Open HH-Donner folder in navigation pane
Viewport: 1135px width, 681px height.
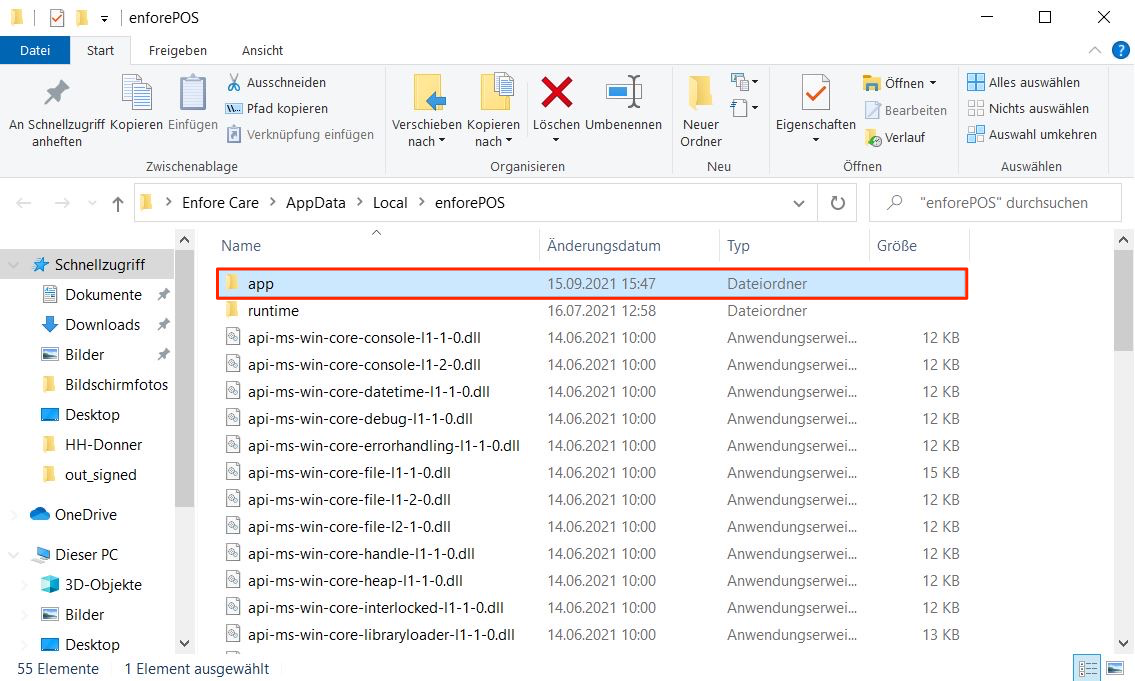[103, 445]
